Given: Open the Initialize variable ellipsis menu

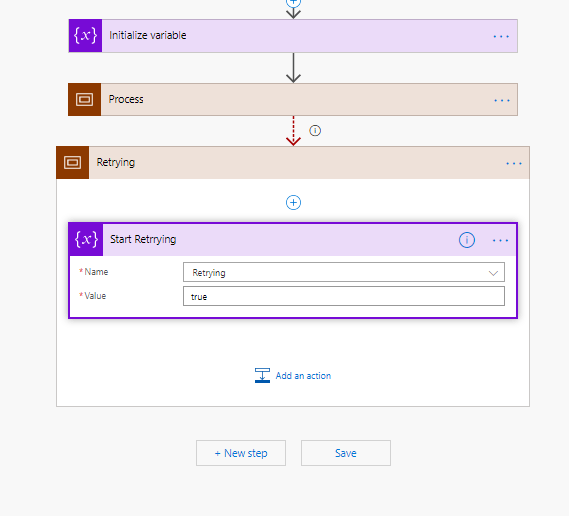Looking at the screenshot, I should [501, 36].
